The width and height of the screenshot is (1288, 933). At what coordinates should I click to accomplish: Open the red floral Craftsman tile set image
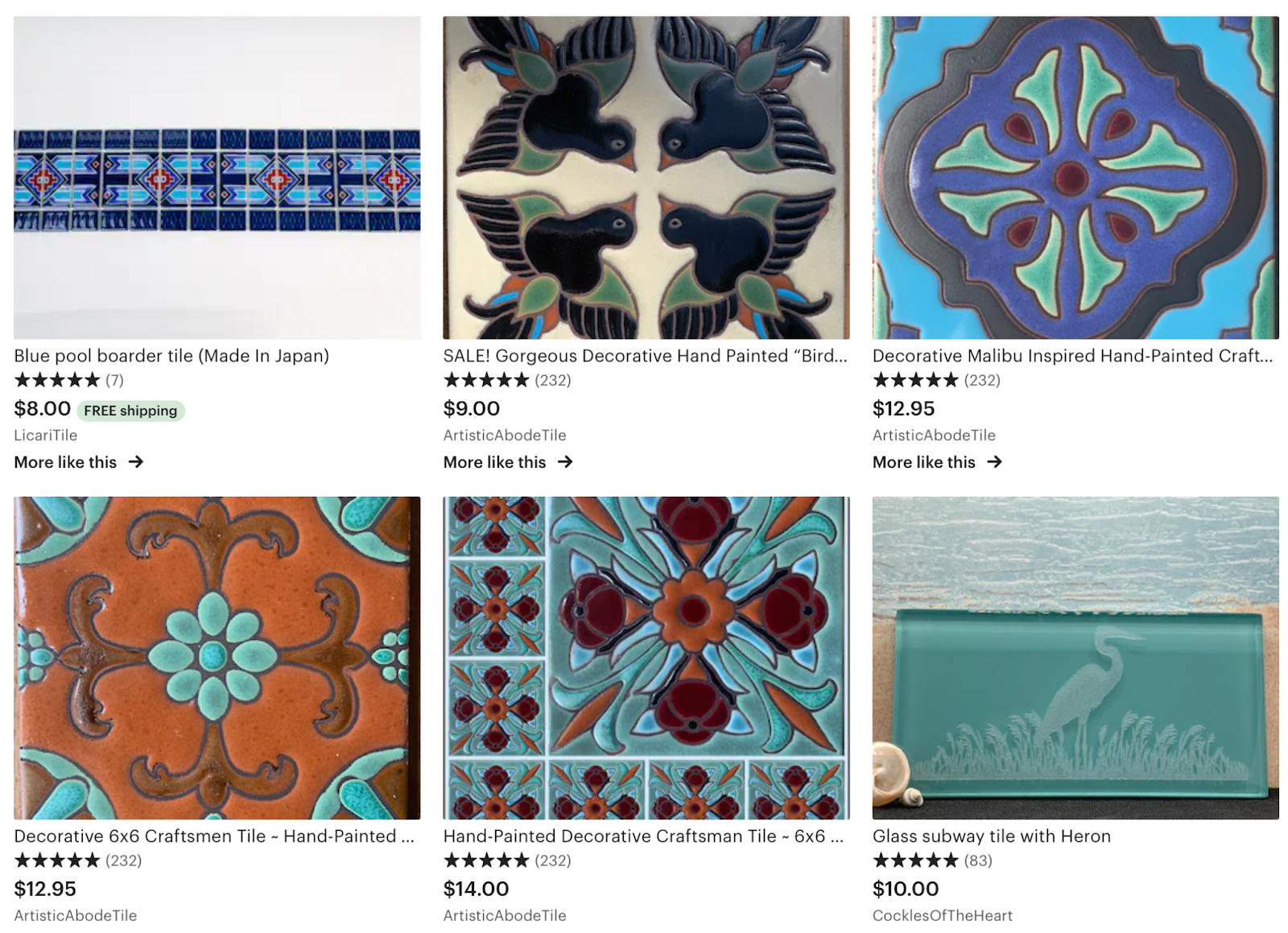[646, 658]
